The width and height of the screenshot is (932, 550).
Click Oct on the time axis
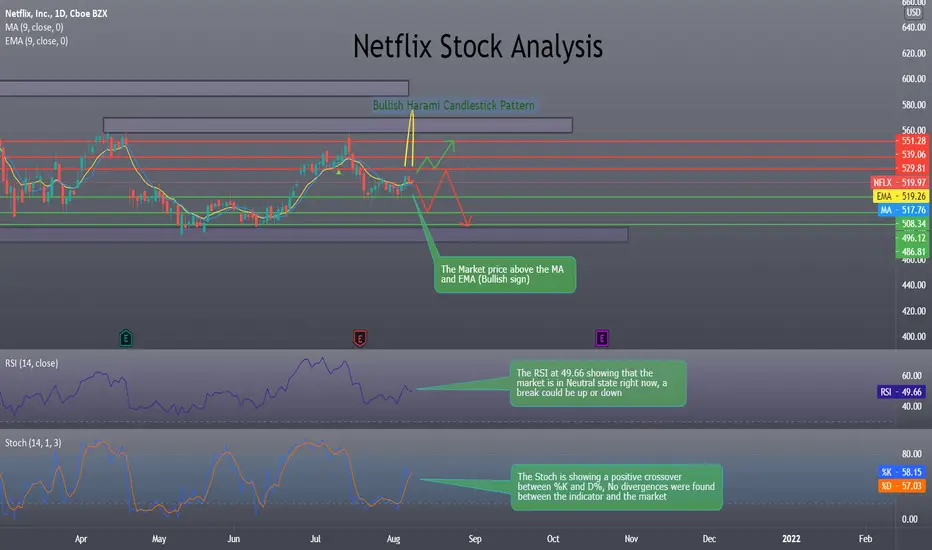tap(553, 539)
